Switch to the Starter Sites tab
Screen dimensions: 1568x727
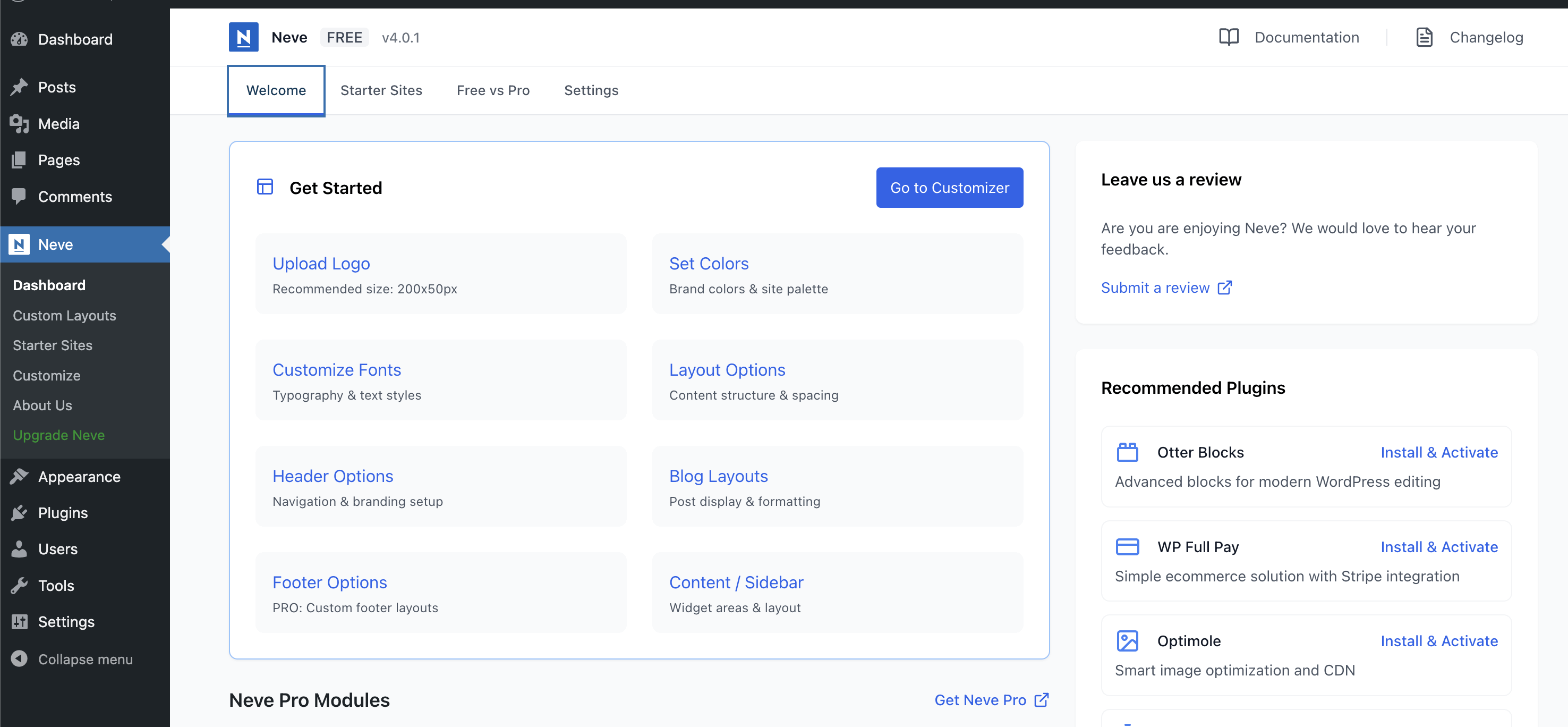click(381, 90)
